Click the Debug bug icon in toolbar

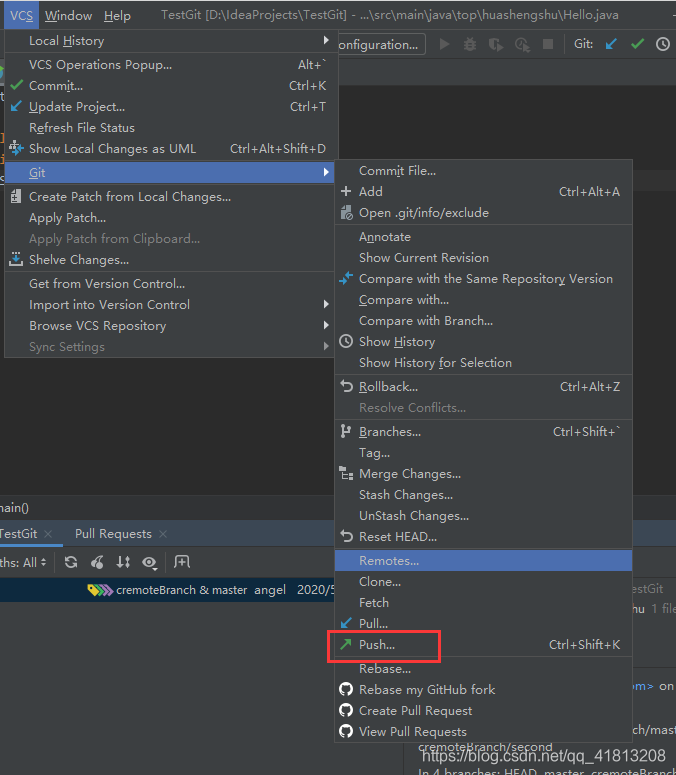[469, 44]
